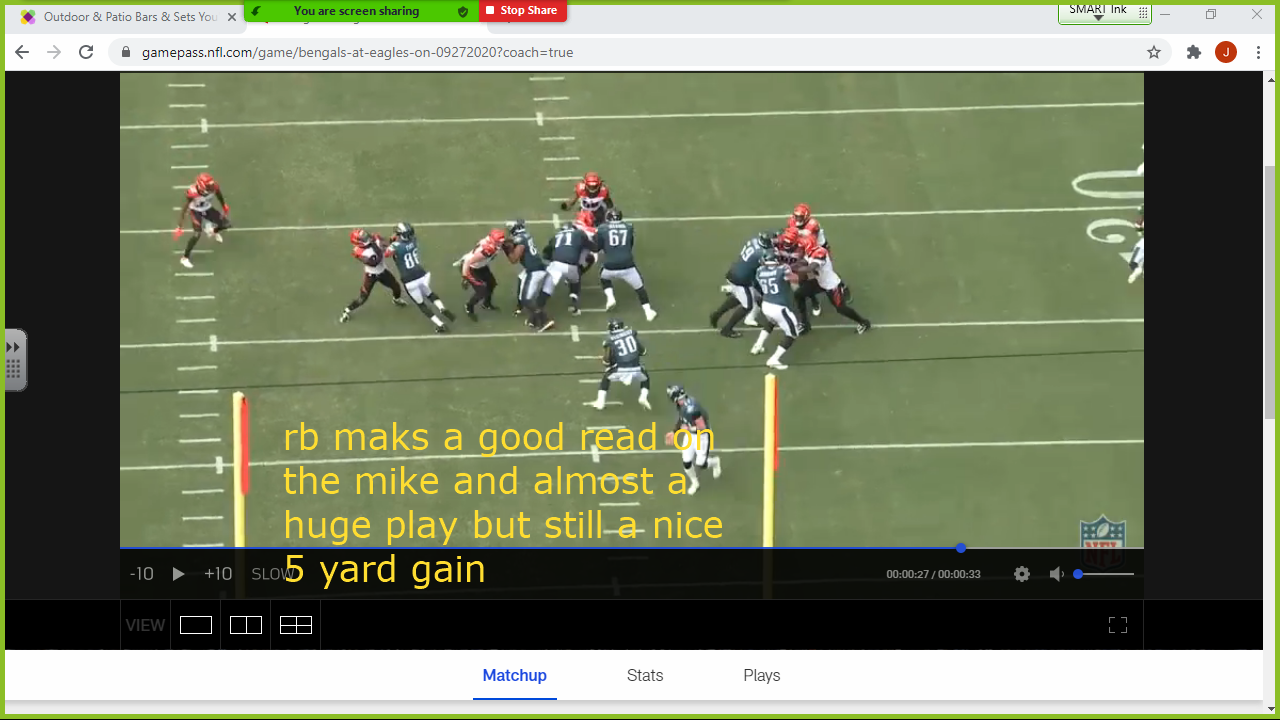Click the SMART Ink toolbar icon
The width and height of the screenshot is (1280, 720).
[x=1141, y=13]
